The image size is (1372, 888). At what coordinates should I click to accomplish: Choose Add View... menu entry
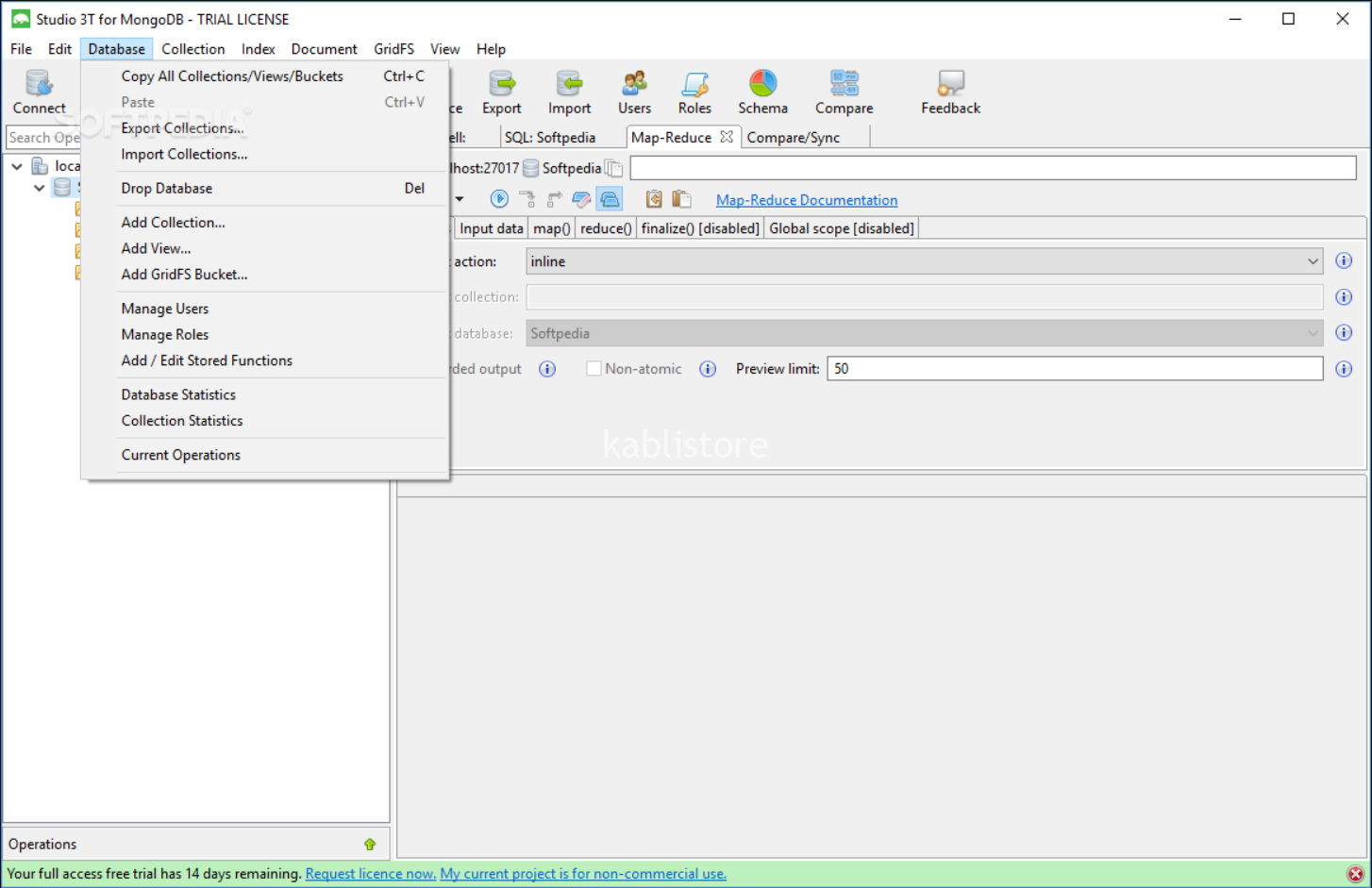point(265,249)
